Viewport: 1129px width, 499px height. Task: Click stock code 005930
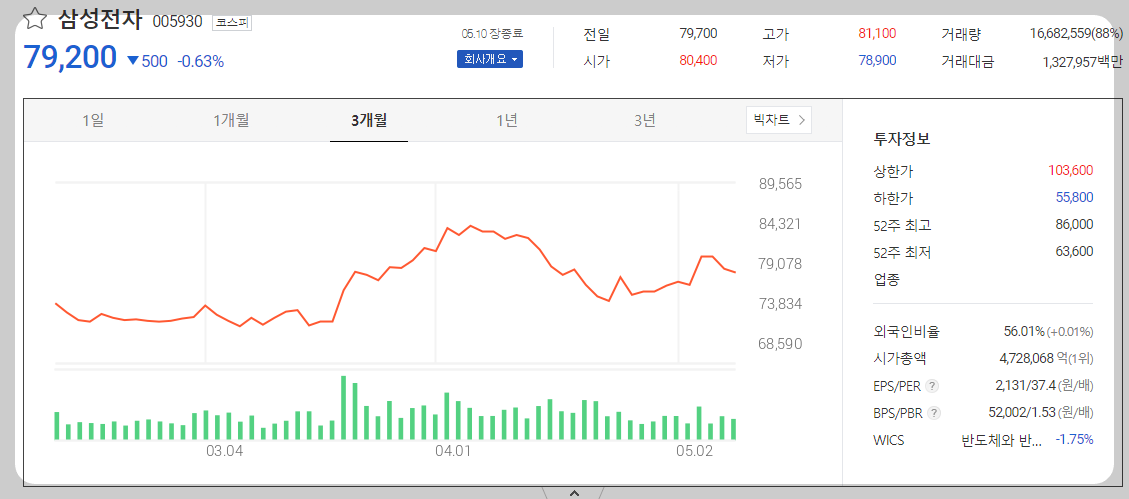[177, 22]
